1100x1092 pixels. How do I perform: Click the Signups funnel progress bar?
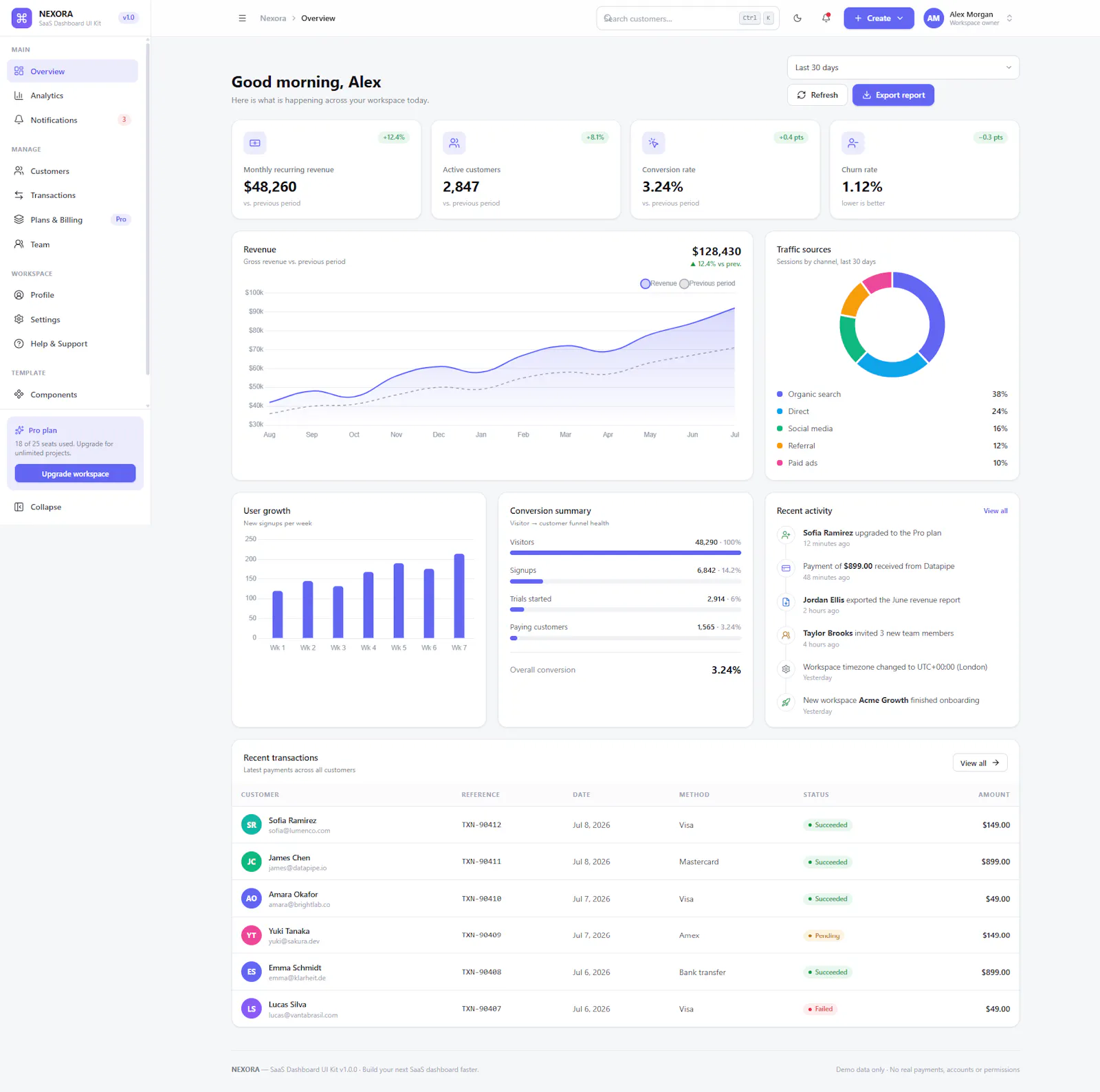(626, 582)
